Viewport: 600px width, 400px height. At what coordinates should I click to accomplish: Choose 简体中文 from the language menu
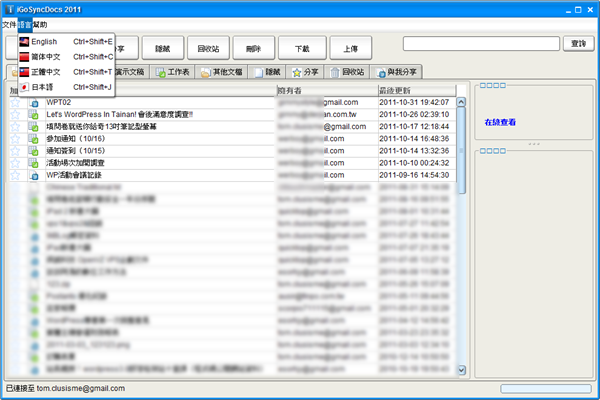(x=66, y=57)
